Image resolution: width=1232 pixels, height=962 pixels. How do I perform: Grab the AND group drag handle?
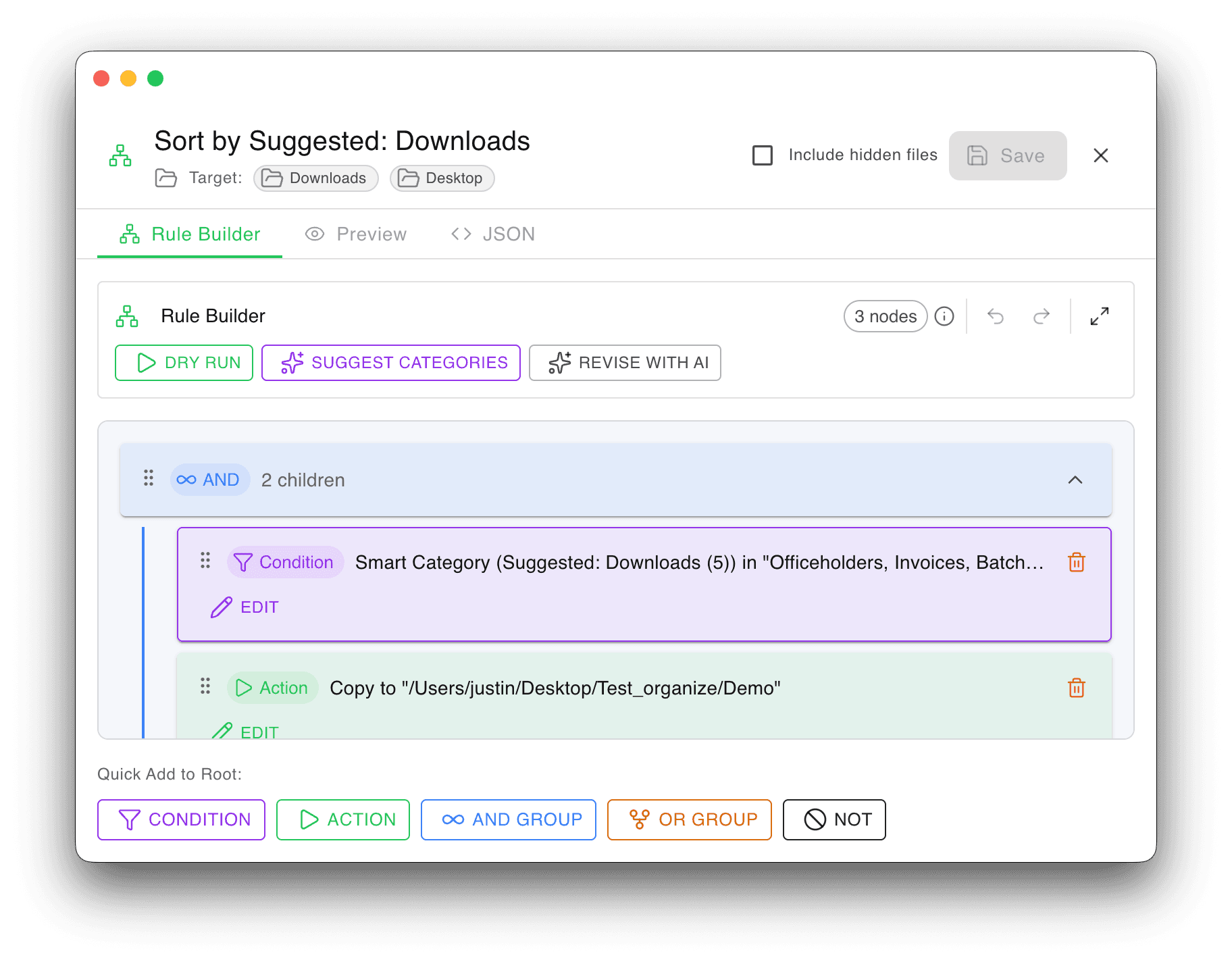(x=149, y=478)
